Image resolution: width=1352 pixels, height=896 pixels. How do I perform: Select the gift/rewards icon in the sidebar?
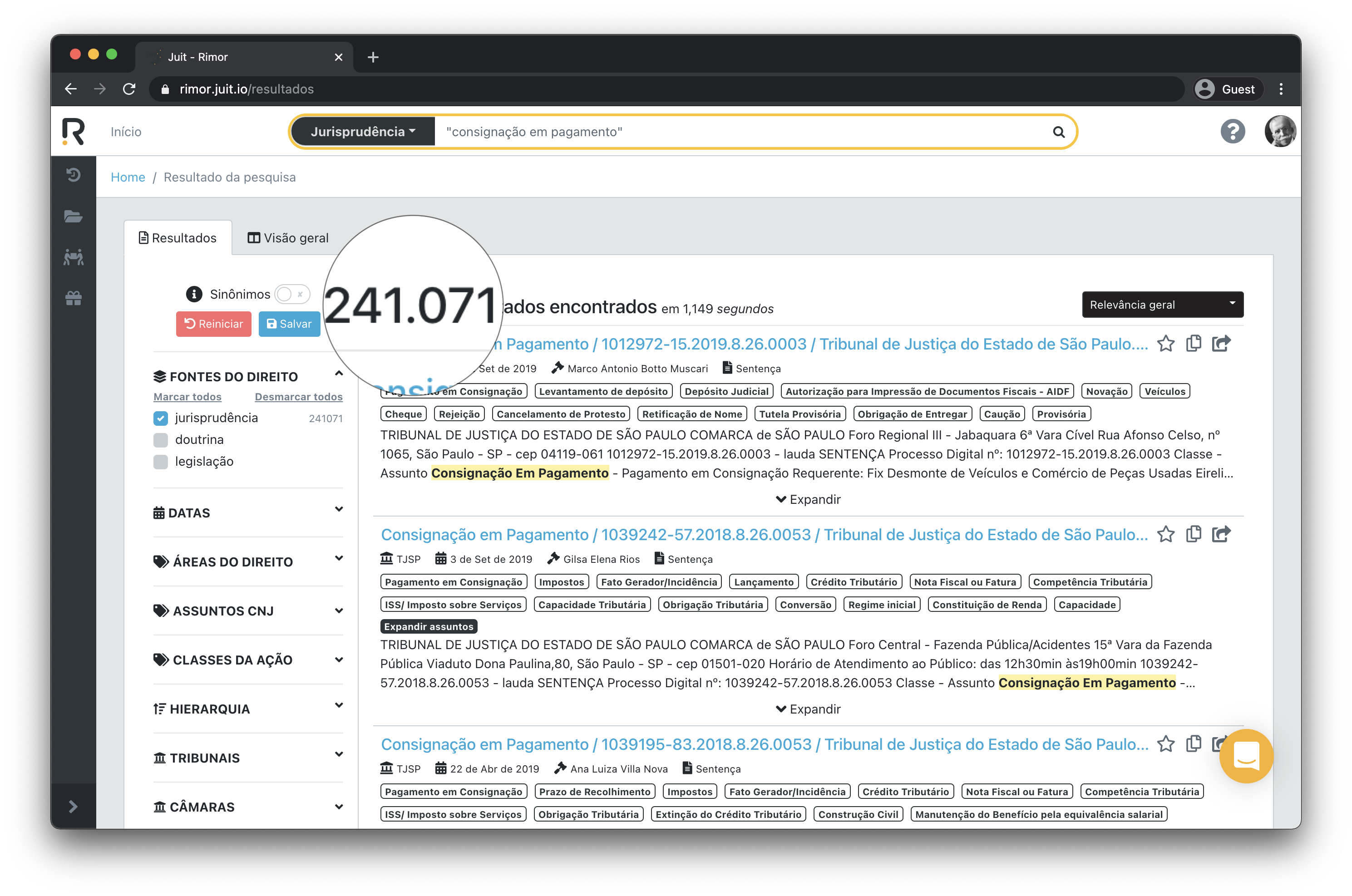coord(73,297)
